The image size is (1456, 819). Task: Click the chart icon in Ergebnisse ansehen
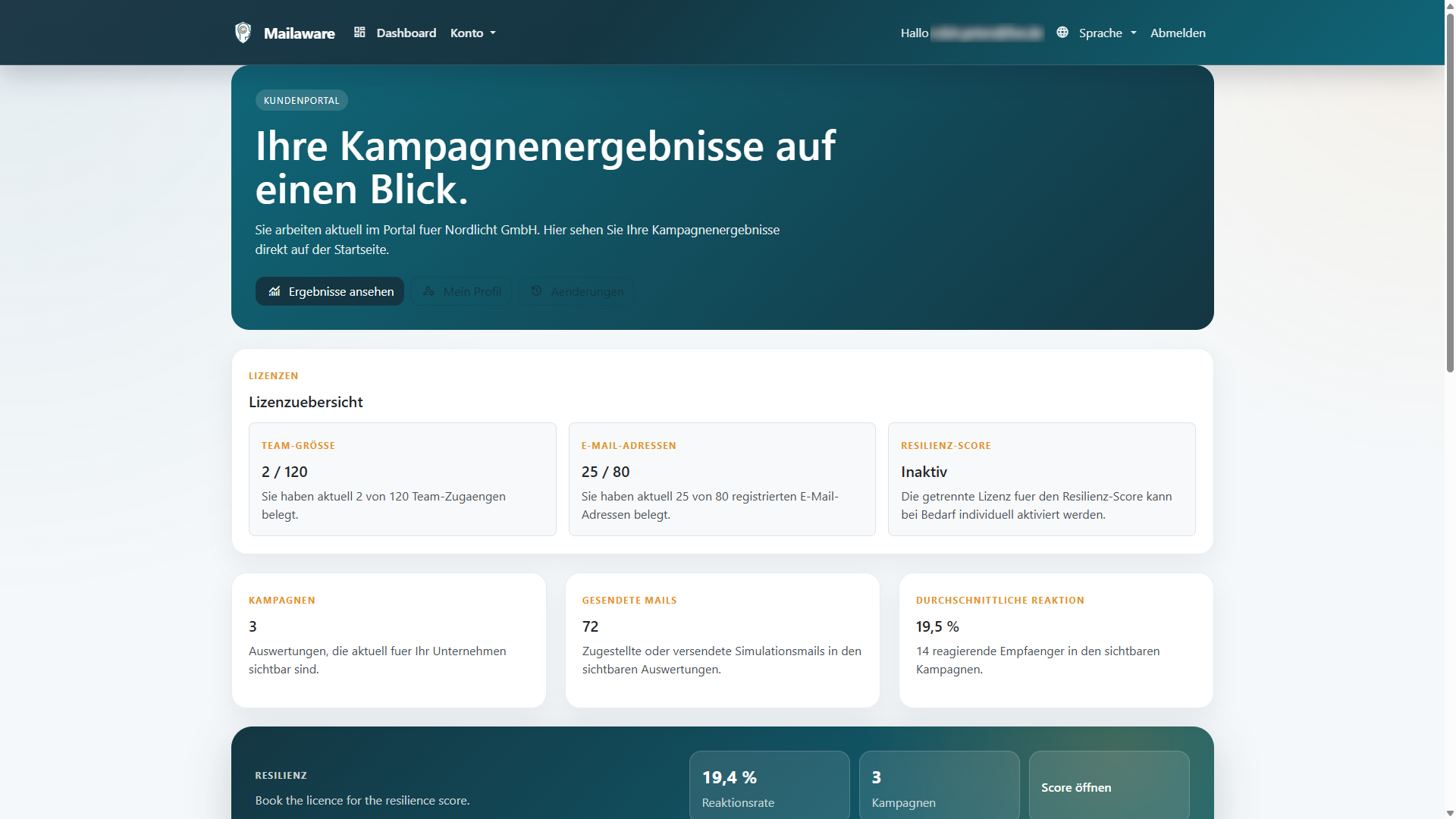[275, 291]
